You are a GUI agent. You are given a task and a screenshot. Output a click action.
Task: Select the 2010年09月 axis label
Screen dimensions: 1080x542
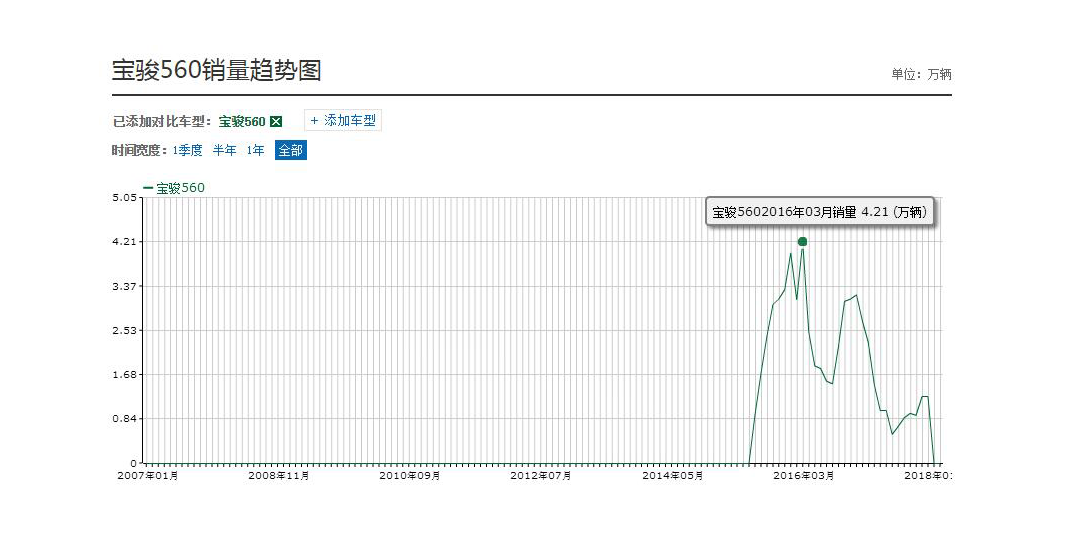(x=410, y=476)
